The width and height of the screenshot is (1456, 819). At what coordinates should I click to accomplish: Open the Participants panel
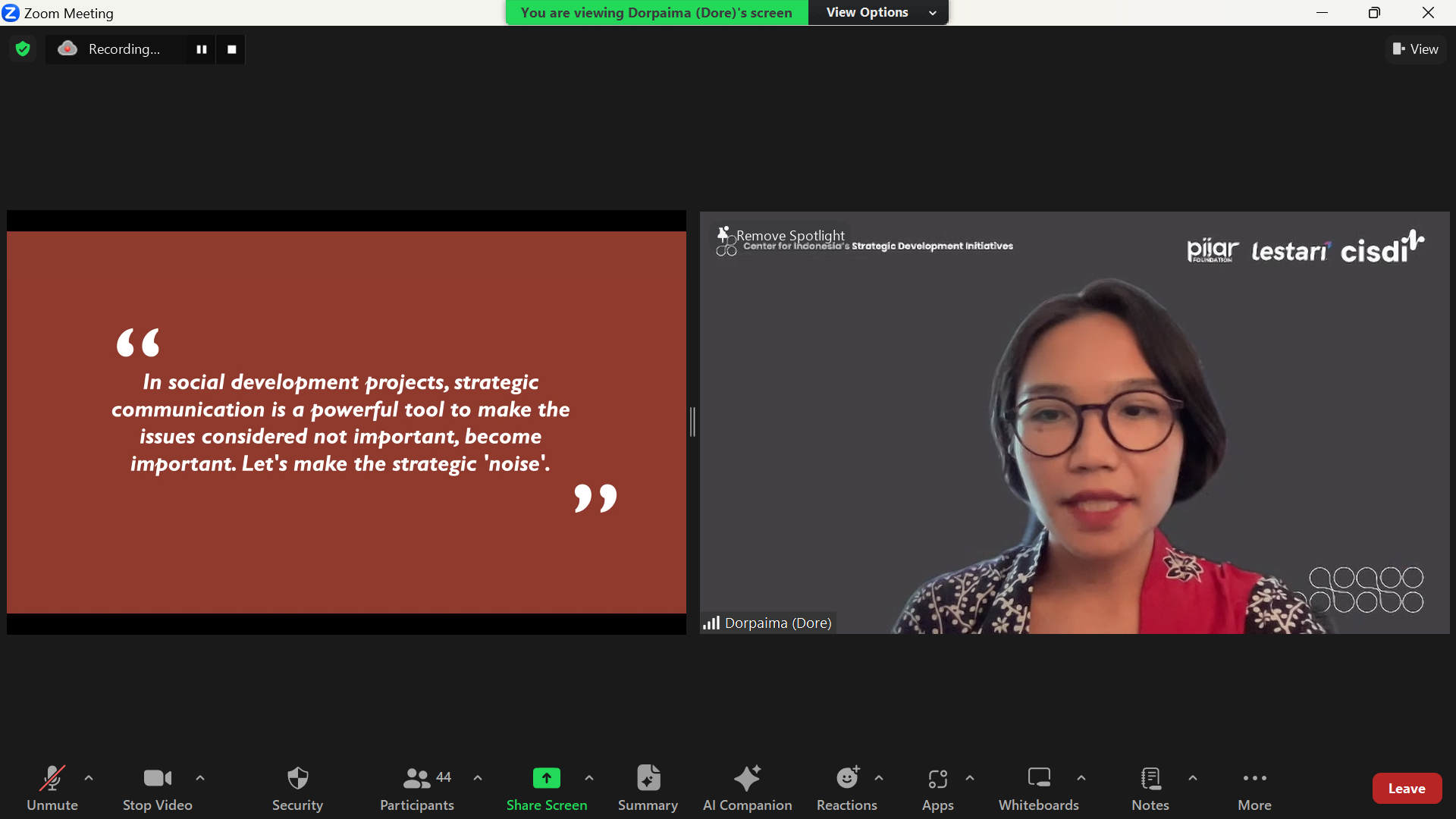[x=416, y=787]
